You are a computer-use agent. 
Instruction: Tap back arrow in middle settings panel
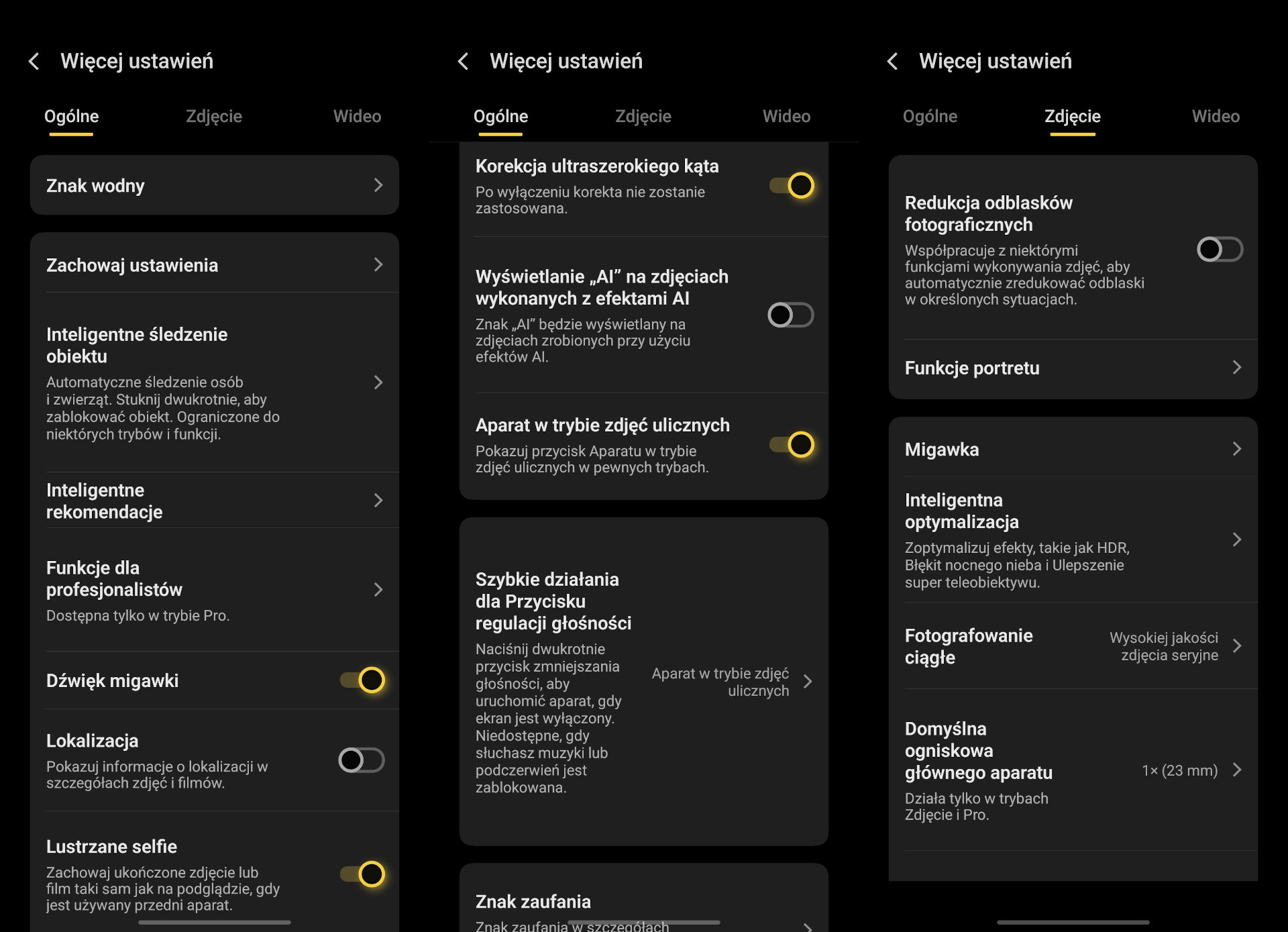pyautogui.click(x=464, y=61)
